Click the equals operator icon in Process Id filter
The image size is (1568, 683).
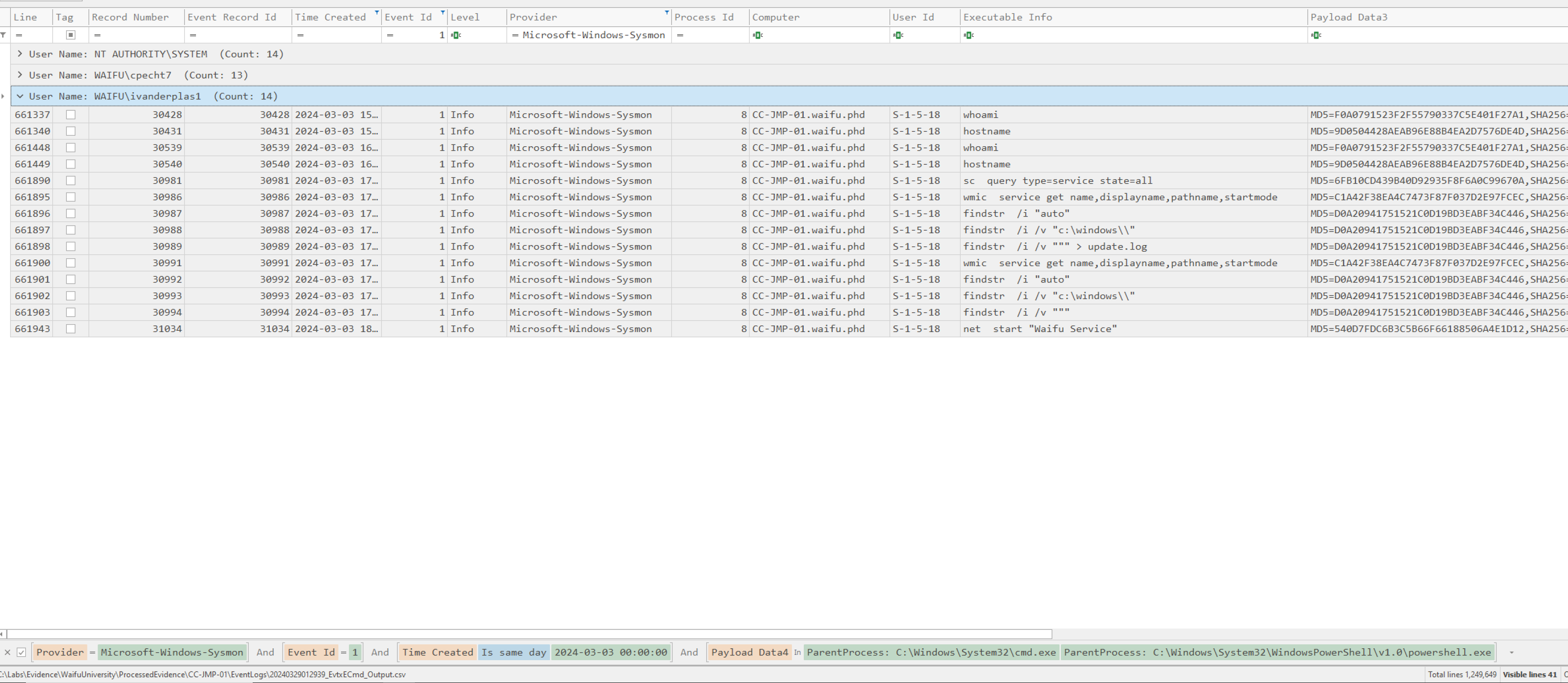click(x=680, y=35)
